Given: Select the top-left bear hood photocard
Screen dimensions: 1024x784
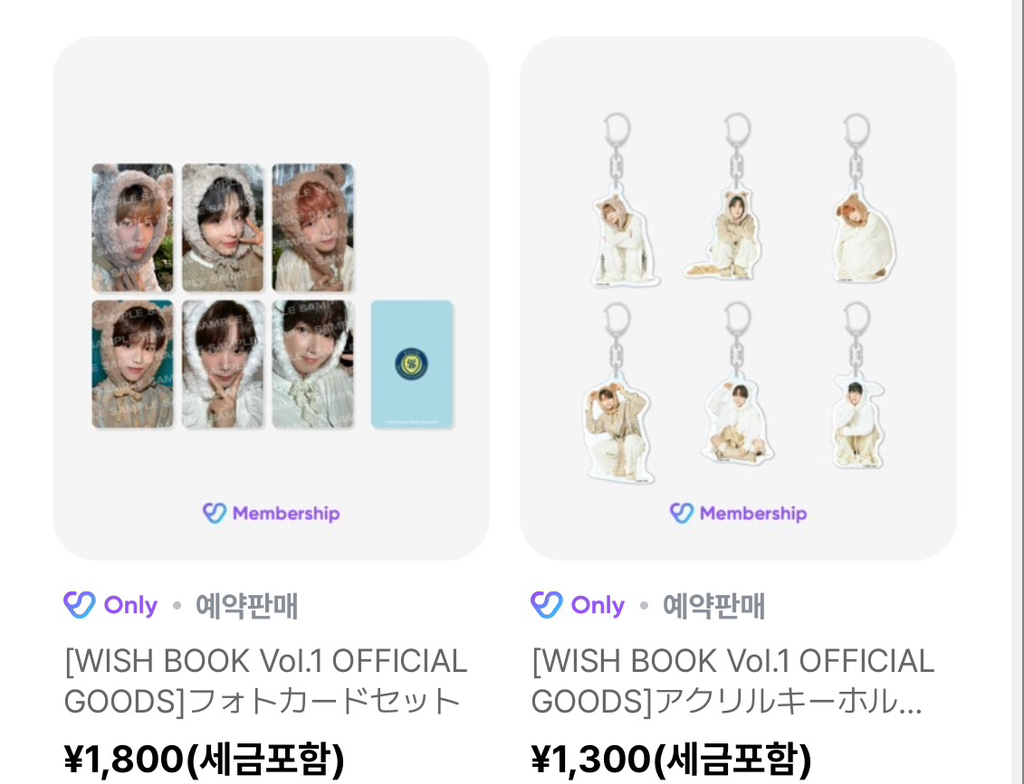Looking at the screenshot, I should (x=133, y=227).
